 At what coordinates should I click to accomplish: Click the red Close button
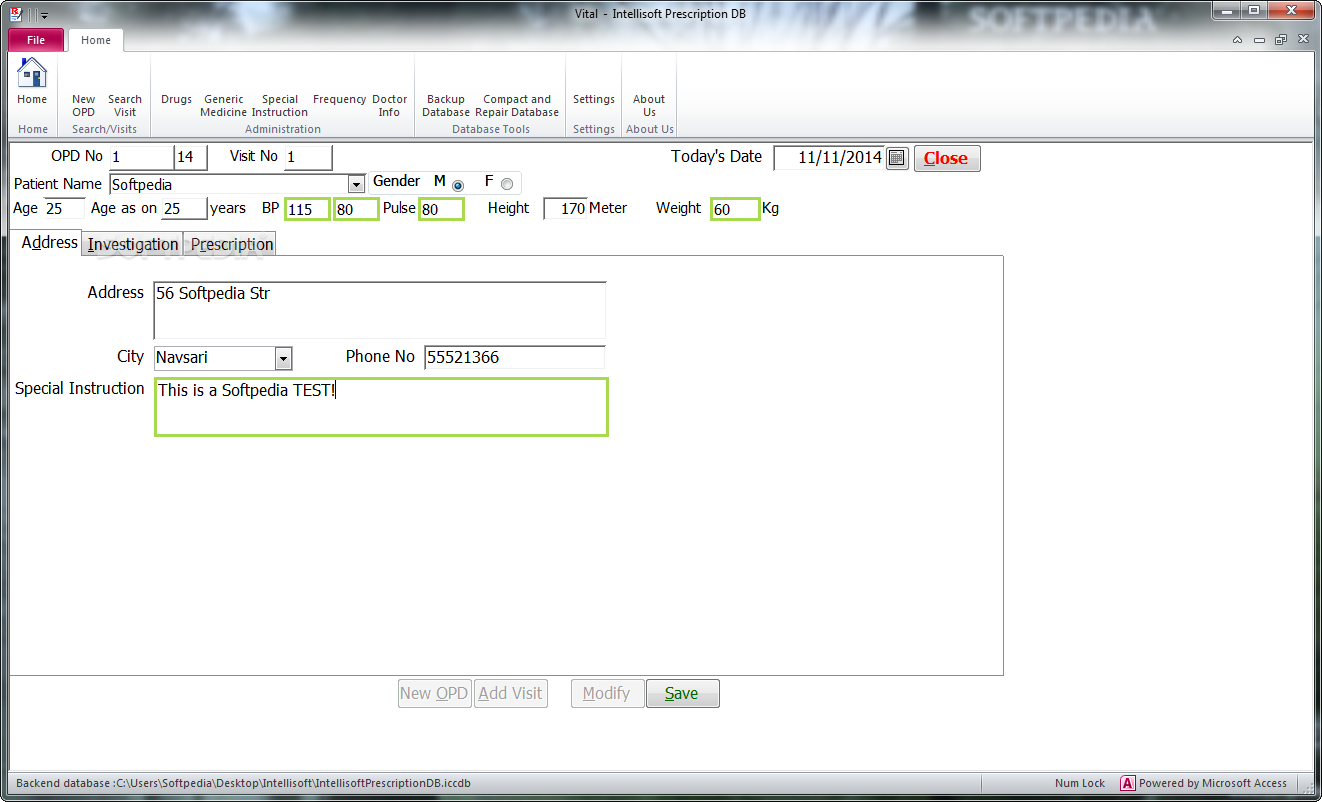(x=946, y=158)
